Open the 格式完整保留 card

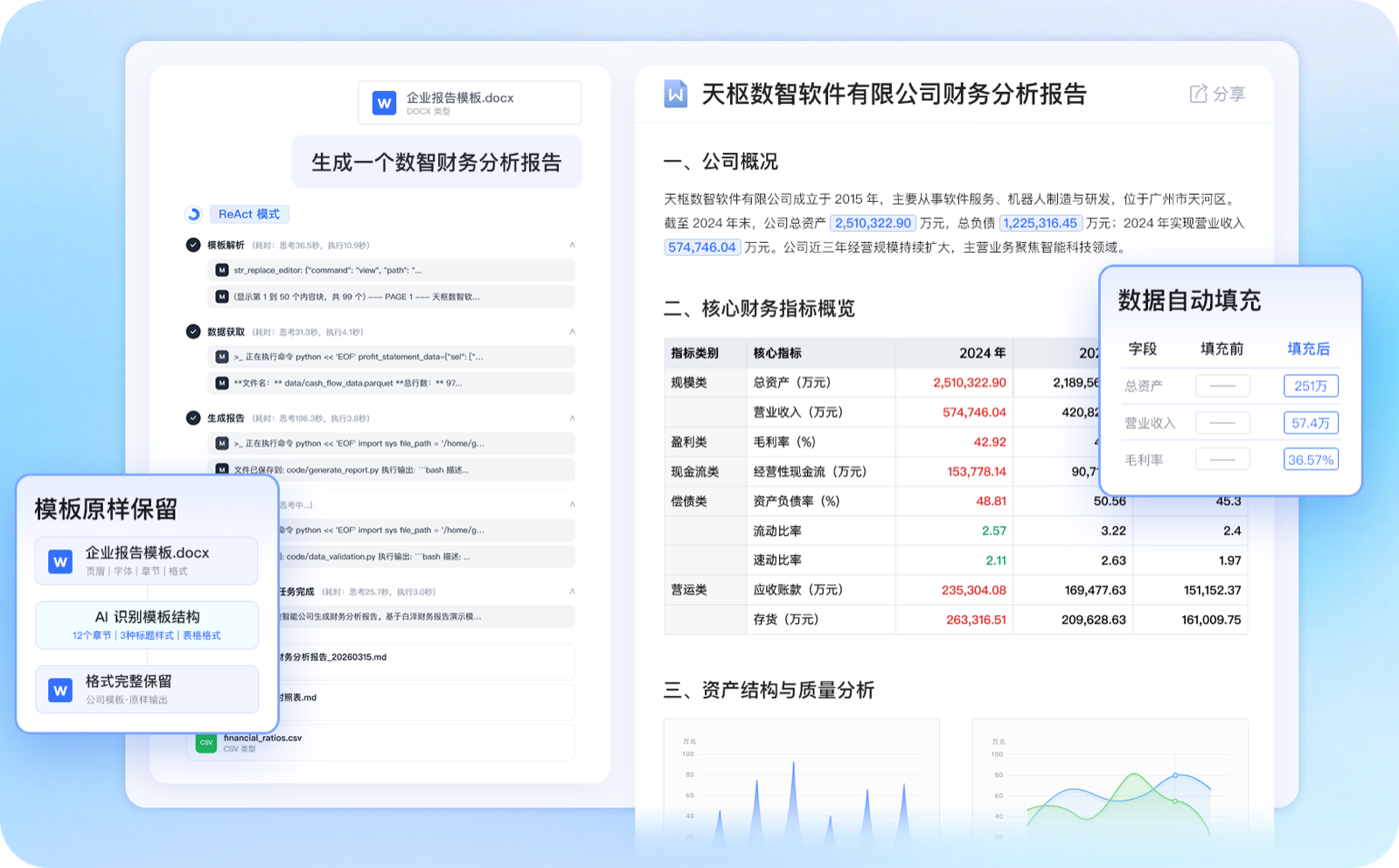(x=147, y=690)
